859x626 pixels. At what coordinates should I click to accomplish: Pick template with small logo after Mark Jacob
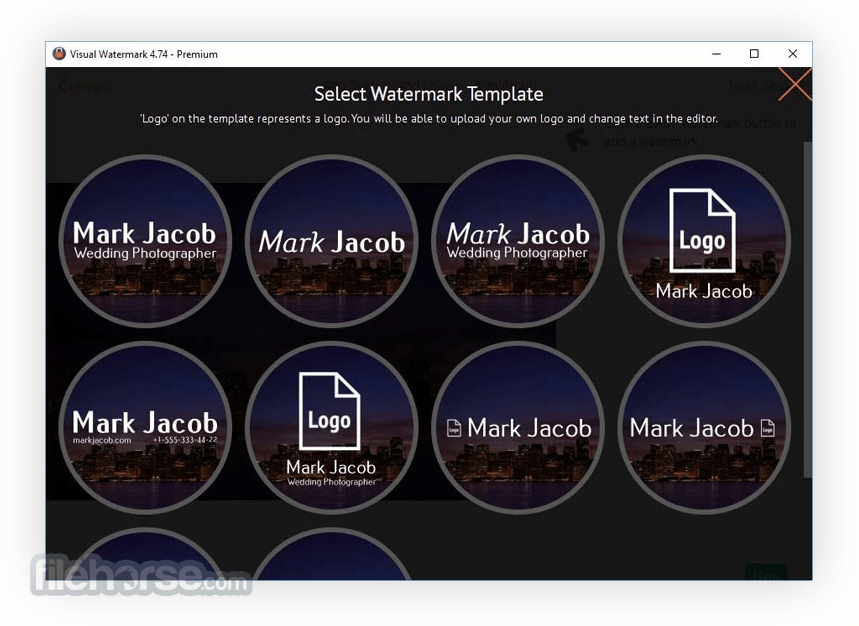point(704,427)
